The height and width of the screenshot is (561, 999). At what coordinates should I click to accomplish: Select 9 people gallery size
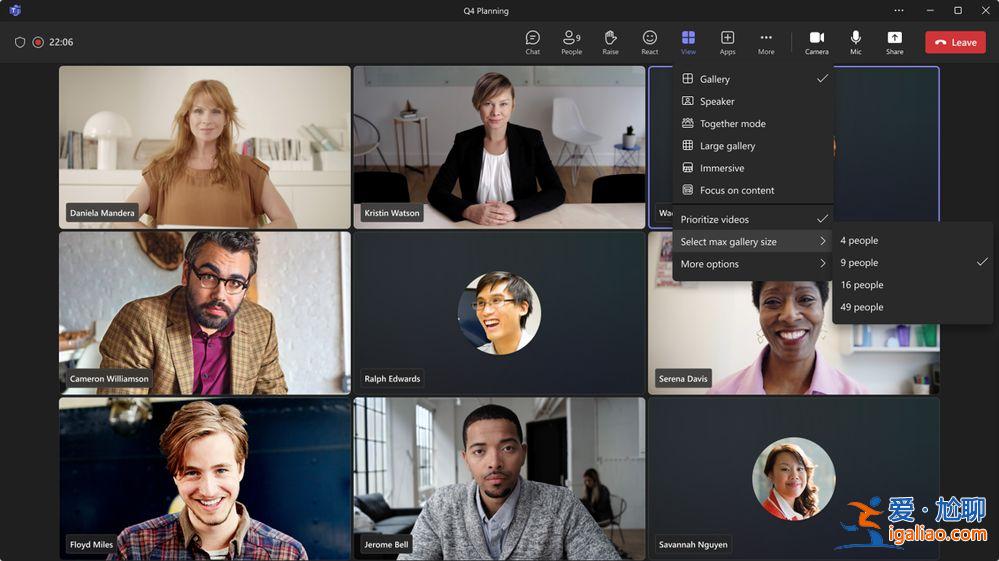tap(859, 263)
